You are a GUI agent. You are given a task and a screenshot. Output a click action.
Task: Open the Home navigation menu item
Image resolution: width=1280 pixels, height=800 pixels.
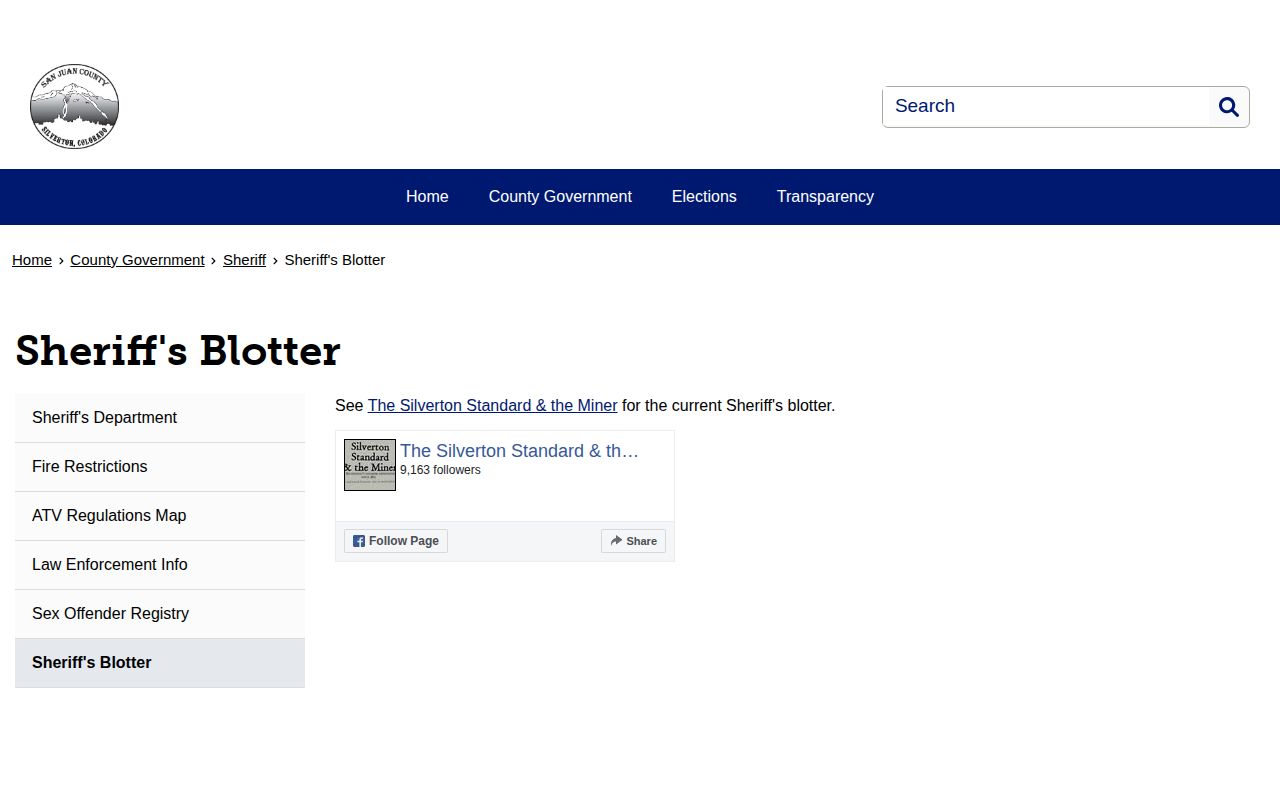coord(427,197)
